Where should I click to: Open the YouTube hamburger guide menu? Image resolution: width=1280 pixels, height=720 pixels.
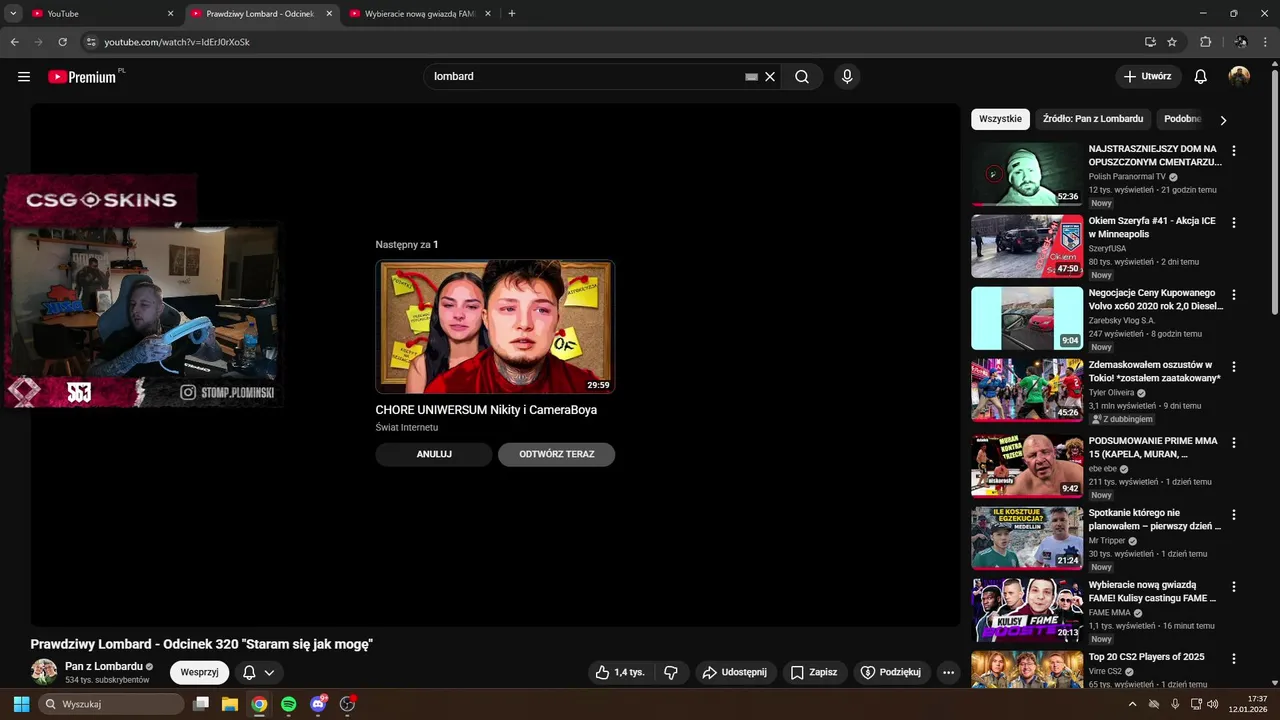point(24,77)
